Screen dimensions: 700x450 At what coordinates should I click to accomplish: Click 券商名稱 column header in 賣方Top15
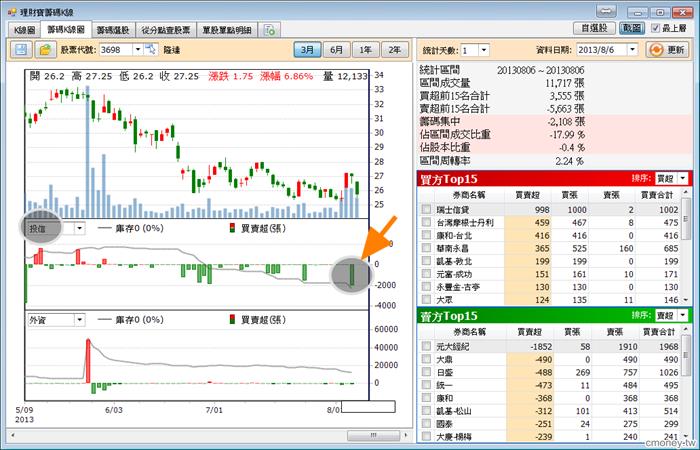pyautogui.click(x=469, y=332)
